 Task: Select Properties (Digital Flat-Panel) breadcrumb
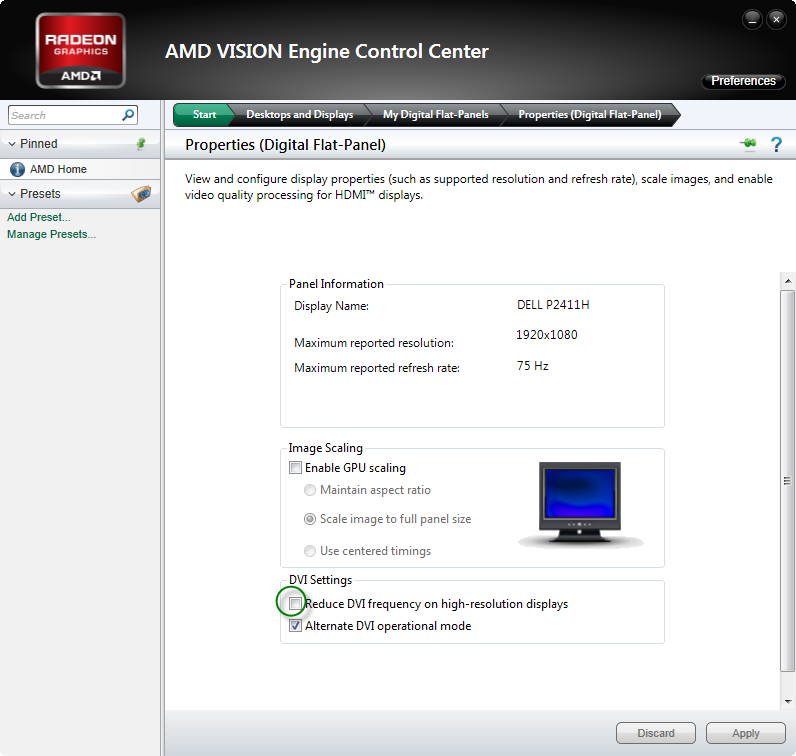[x=590, y=115]
